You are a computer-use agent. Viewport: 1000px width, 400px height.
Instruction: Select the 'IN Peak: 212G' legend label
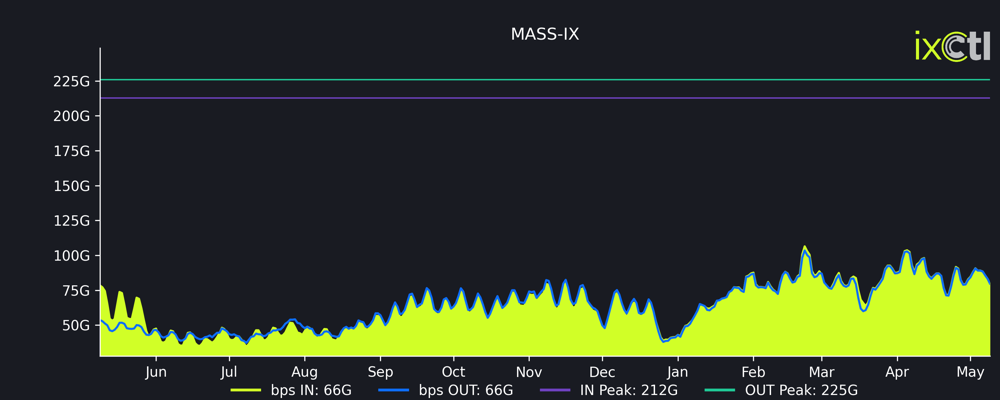click(628, 390)
